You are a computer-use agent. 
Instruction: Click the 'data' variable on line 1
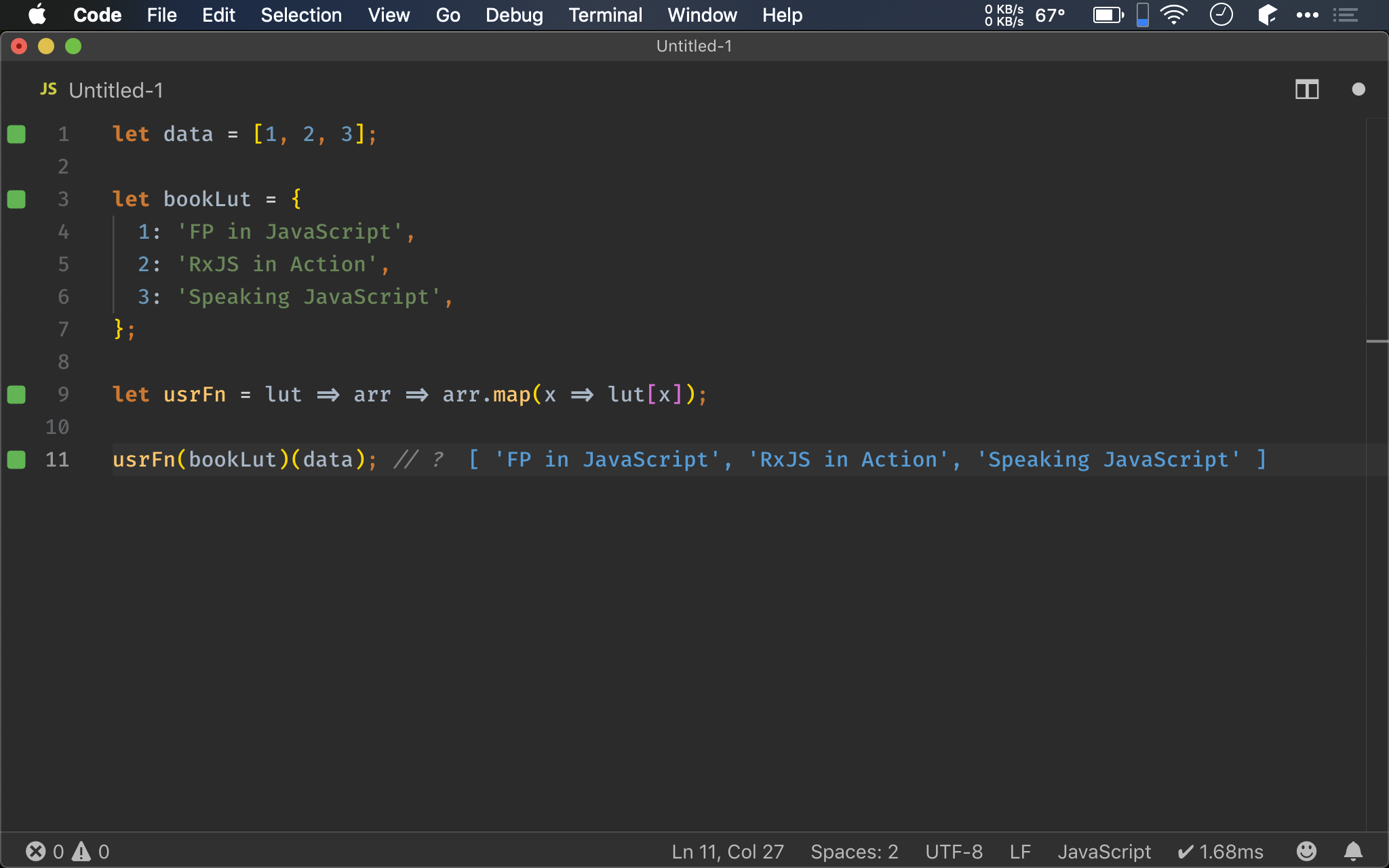pyautogui.click(x=188, y=134)
